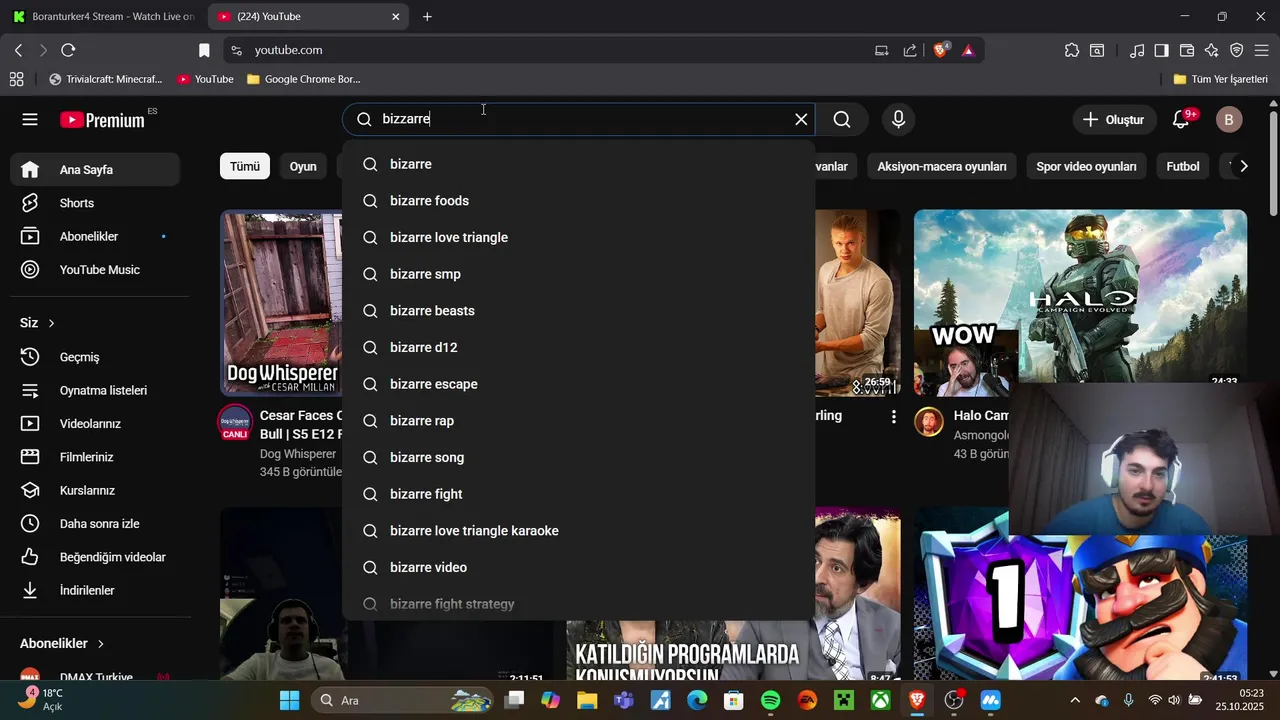1280x720 pixels.
Task: Open the Trivialcraft: Minecraft bookmark
Action: pos(104,79)
